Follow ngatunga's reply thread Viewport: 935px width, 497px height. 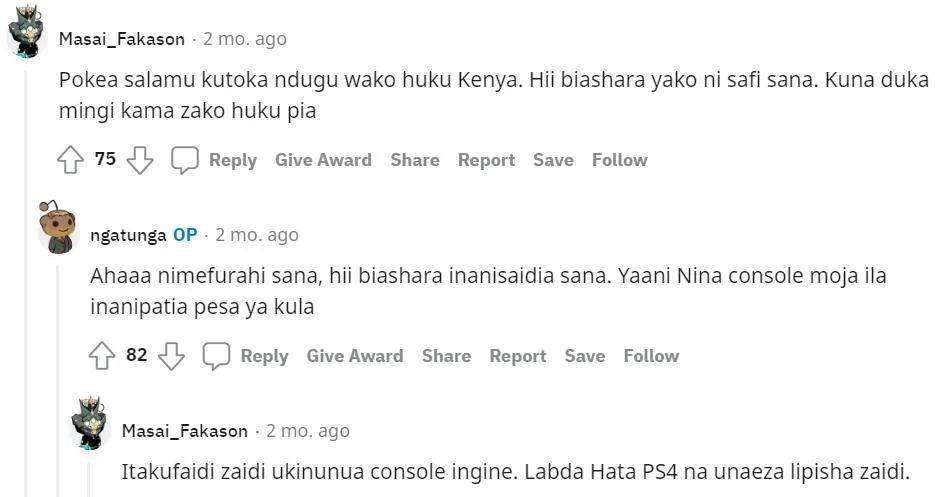pyautogui.click(x=651, y=356)
